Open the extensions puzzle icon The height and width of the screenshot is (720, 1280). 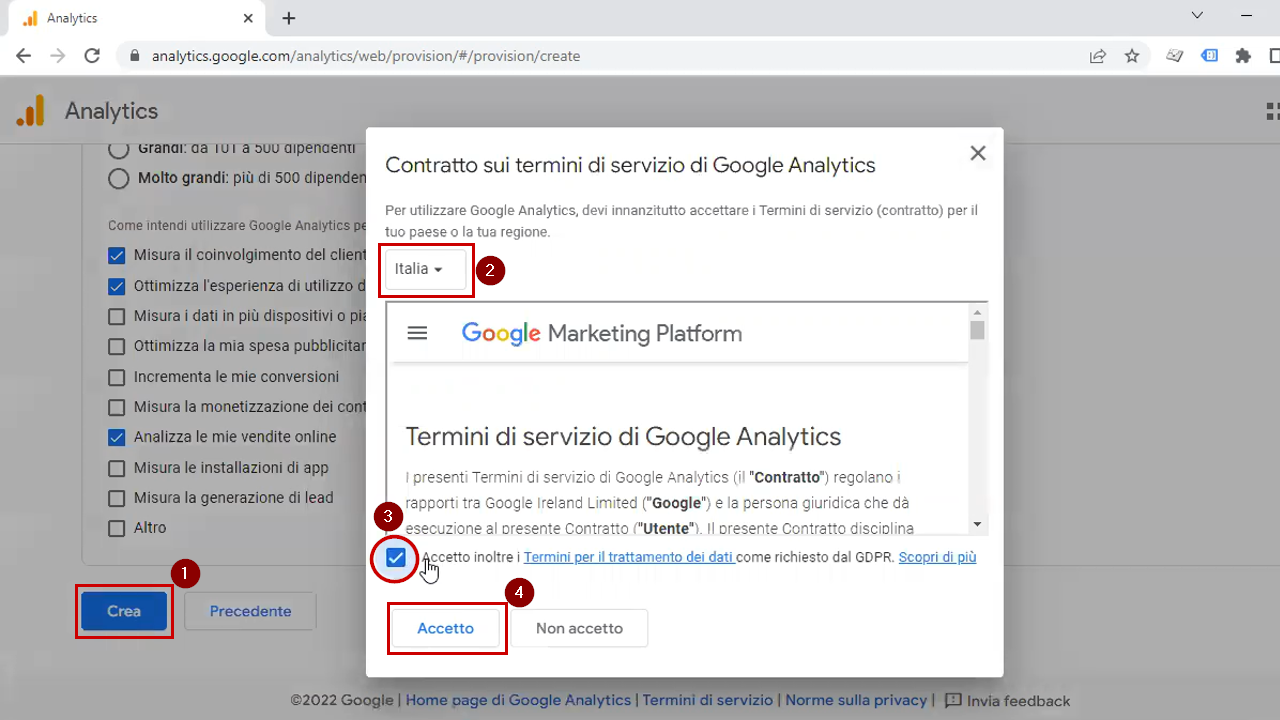[1243, 56]
